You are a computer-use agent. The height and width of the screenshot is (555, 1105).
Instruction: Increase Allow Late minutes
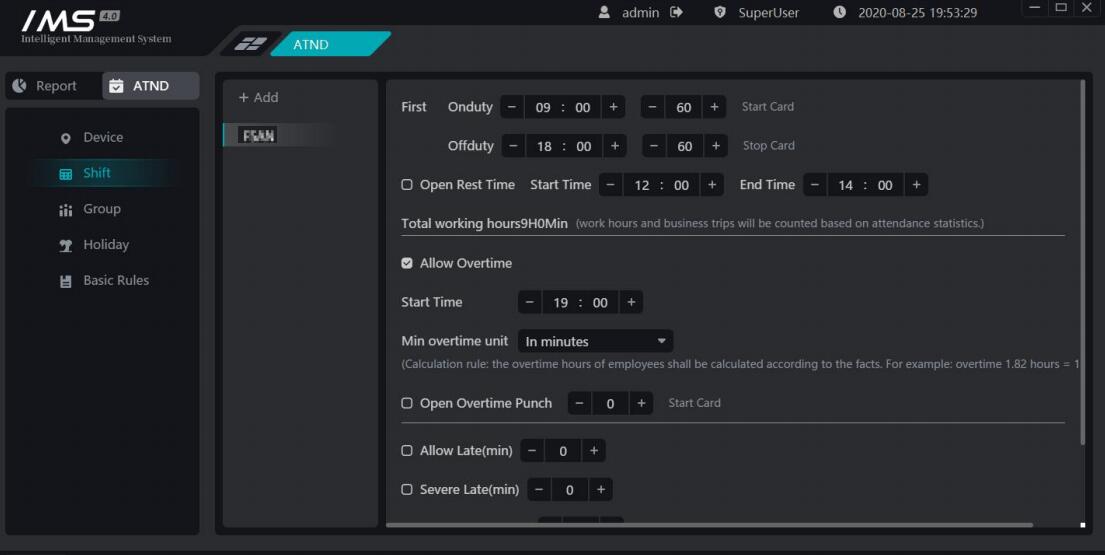594,450
